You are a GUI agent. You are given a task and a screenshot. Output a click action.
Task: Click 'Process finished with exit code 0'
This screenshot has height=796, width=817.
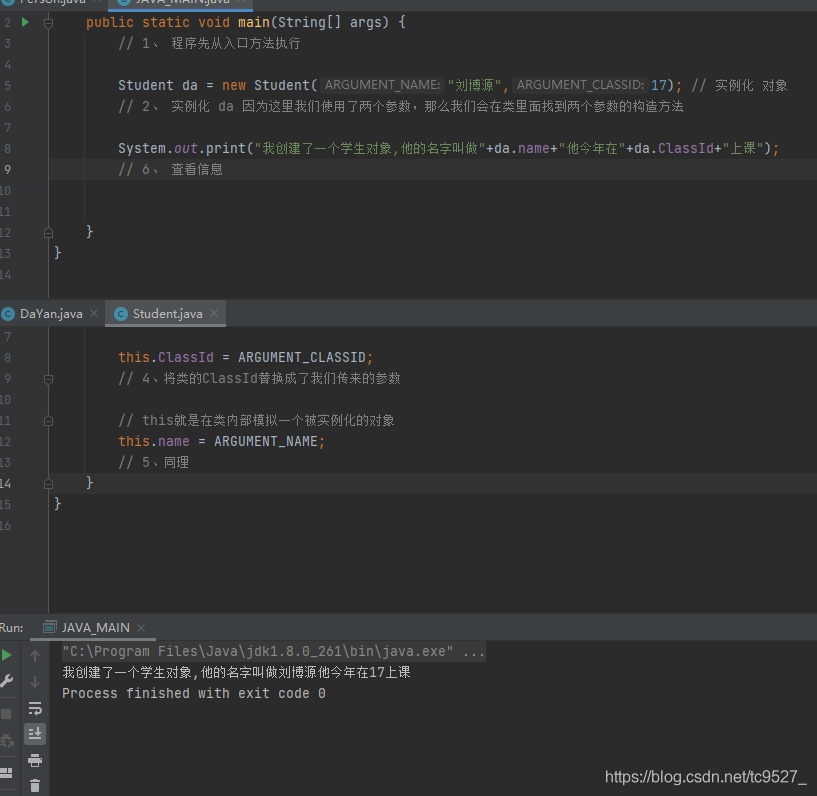click(x=194, y=693)
